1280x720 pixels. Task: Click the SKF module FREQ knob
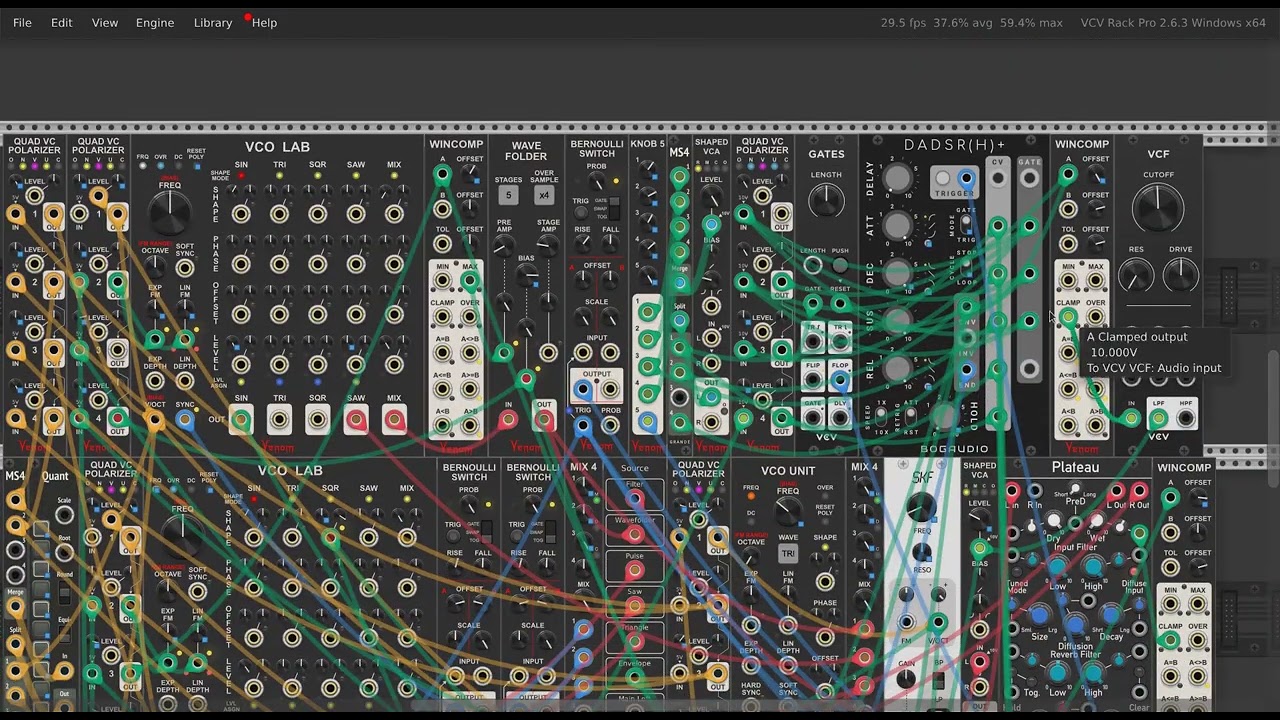pyautogui.click(x=922, y=507)
